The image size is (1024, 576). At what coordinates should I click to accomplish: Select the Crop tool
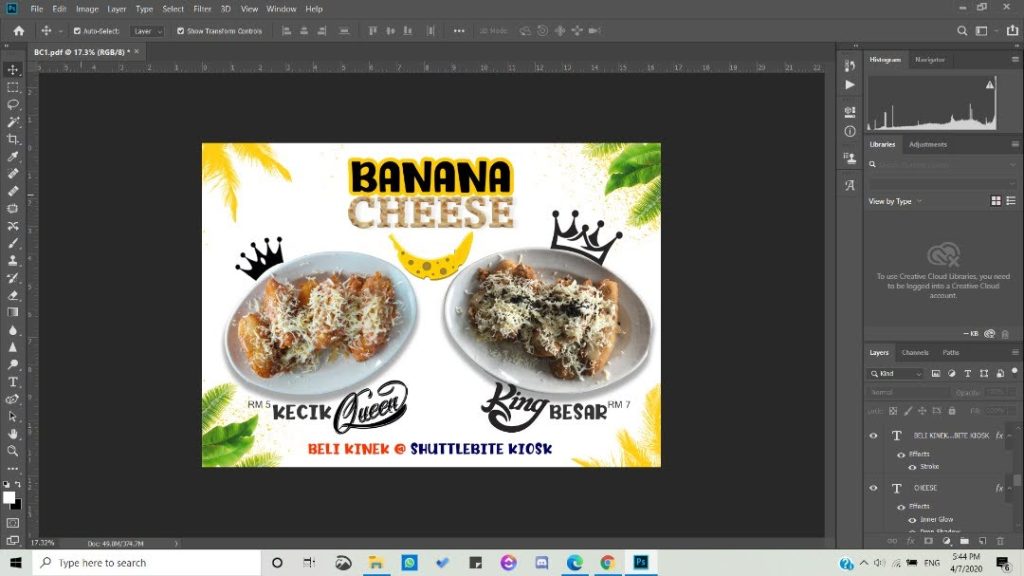tap(13, 139)
